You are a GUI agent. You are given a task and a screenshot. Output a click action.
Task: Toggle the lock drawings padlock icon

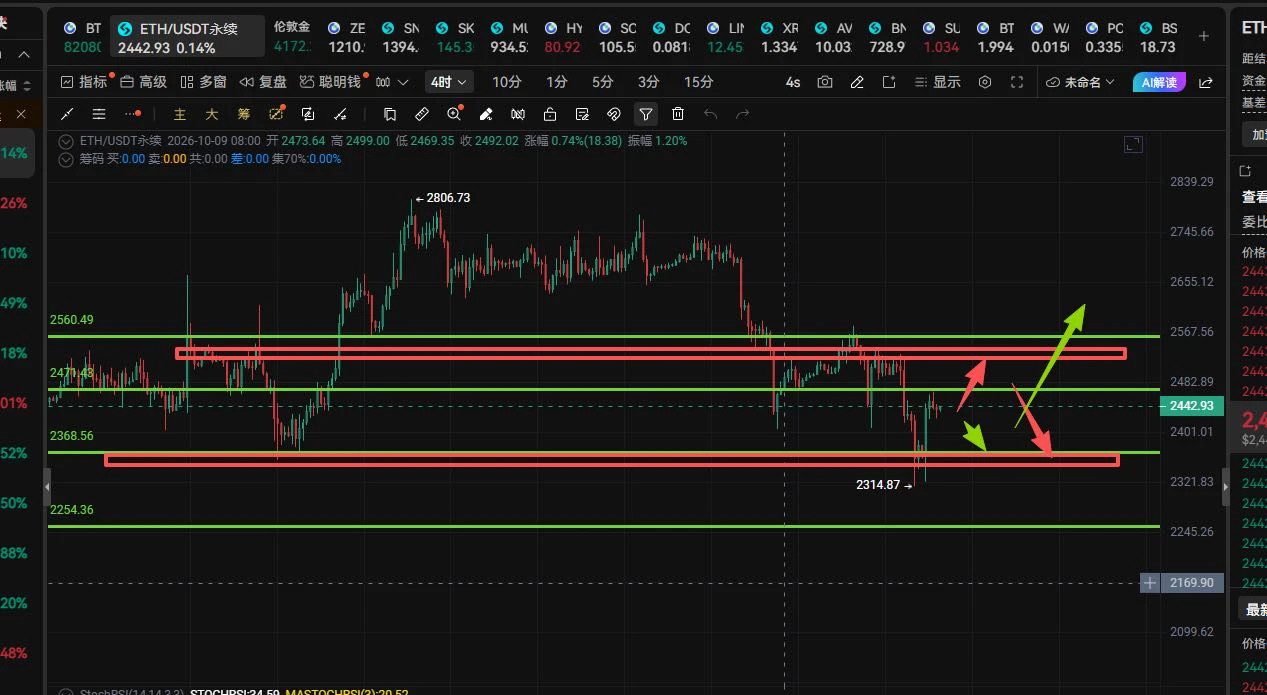(x=550, y=114)
